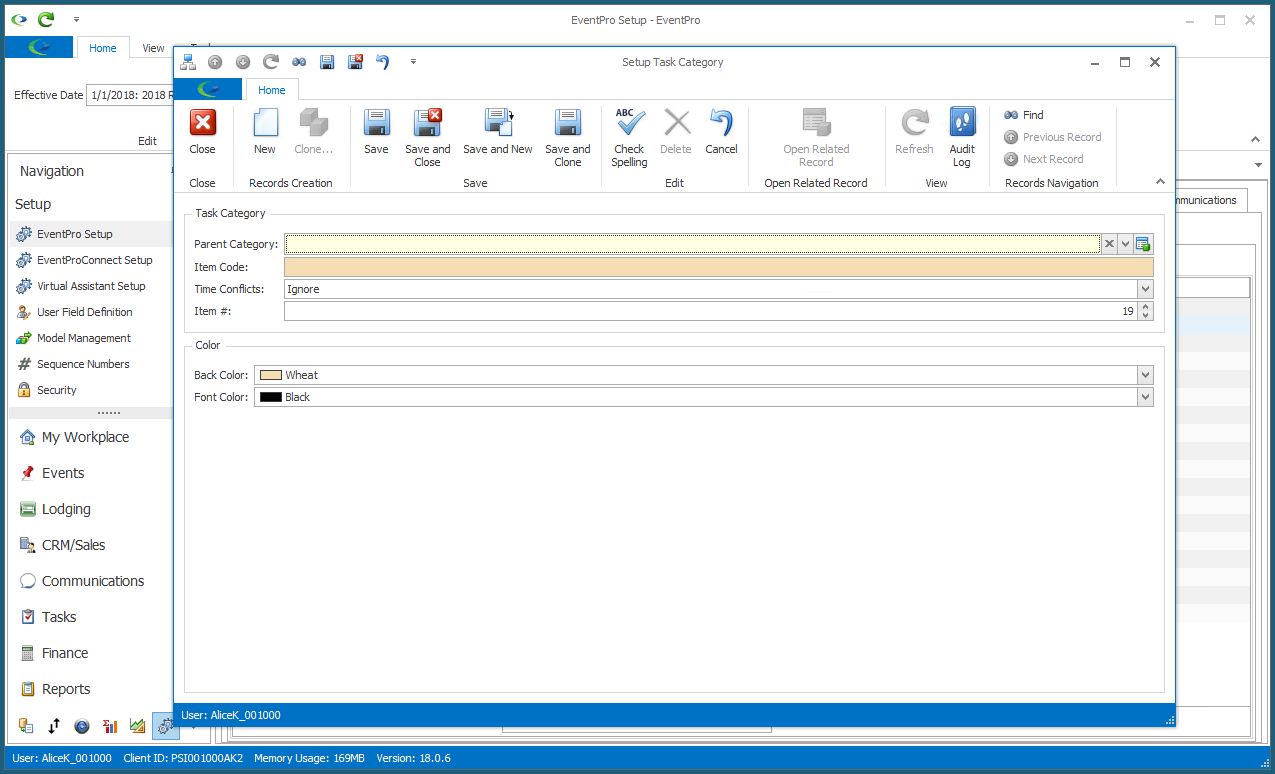This screenshot has height=774, width=1275.
Task: Click Find in Records Navigation
Action: [1024, 115]
